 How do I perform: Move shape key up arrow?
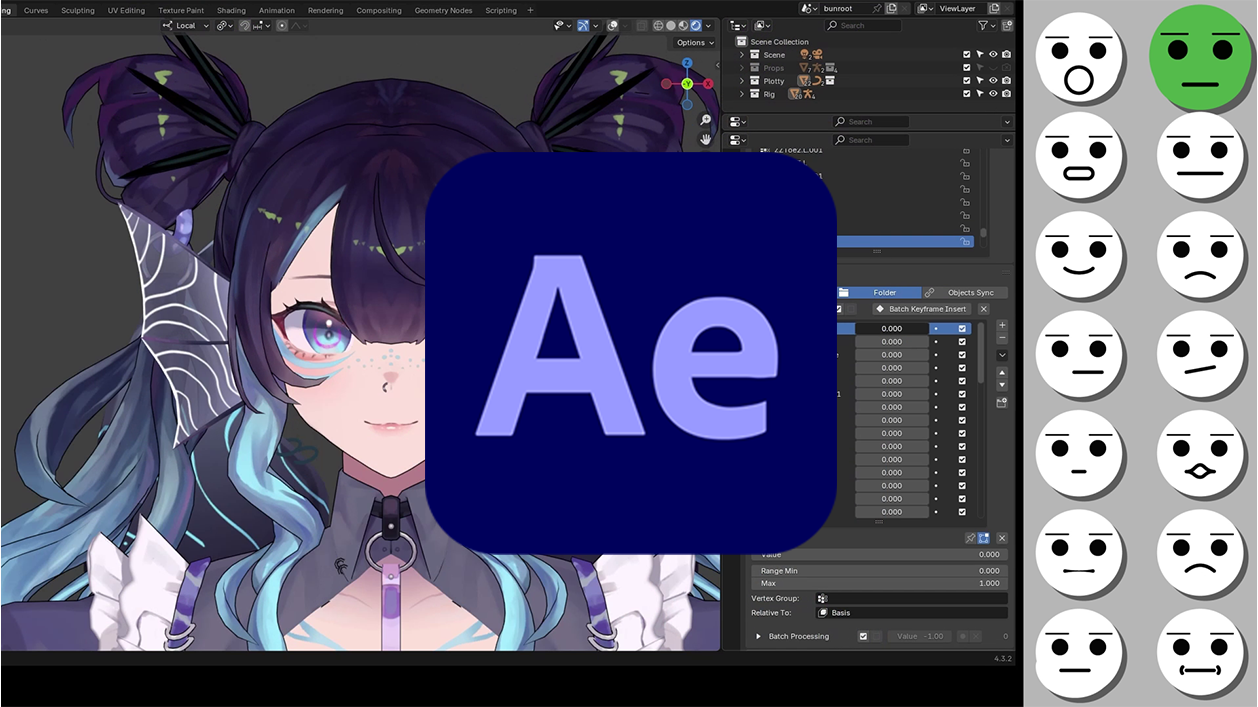pyautogui.click(x=1002, y=372)
